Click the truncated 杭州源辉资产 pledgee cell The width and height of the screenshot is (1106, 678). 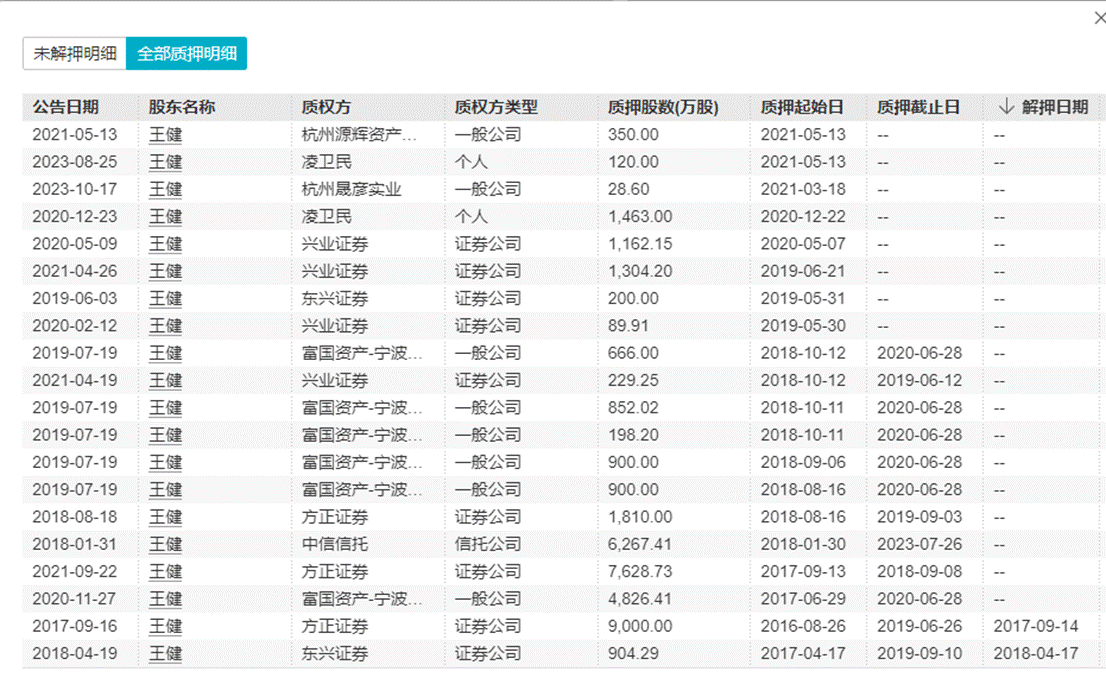tap(359, 134)
